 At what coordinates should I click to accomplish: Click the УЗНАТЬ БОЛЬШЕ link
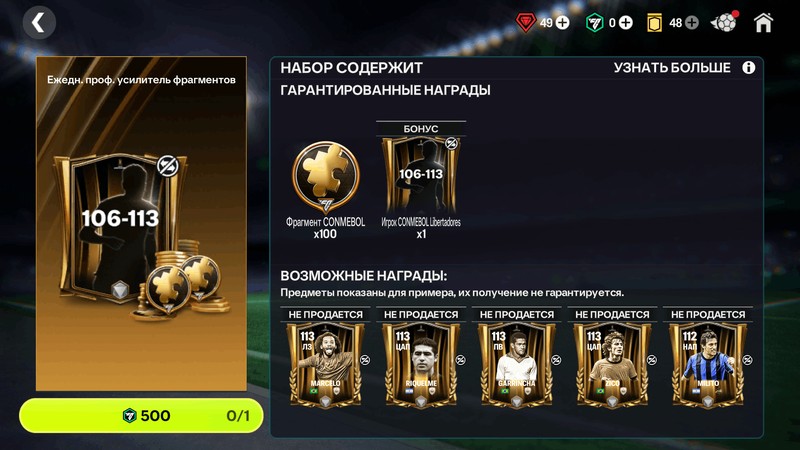672,68
